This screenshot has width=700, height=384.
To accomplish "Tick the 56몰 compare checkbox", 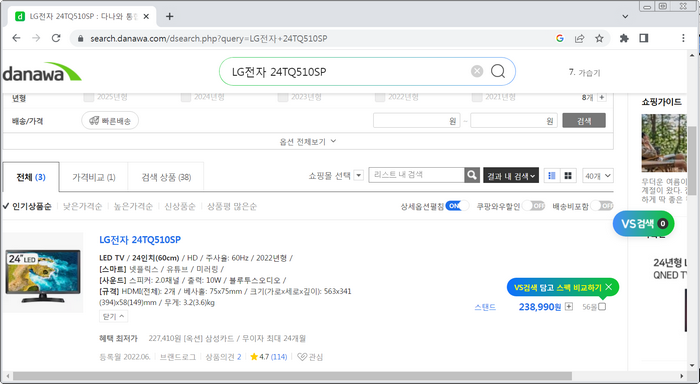I will click(x=602, y=306).
